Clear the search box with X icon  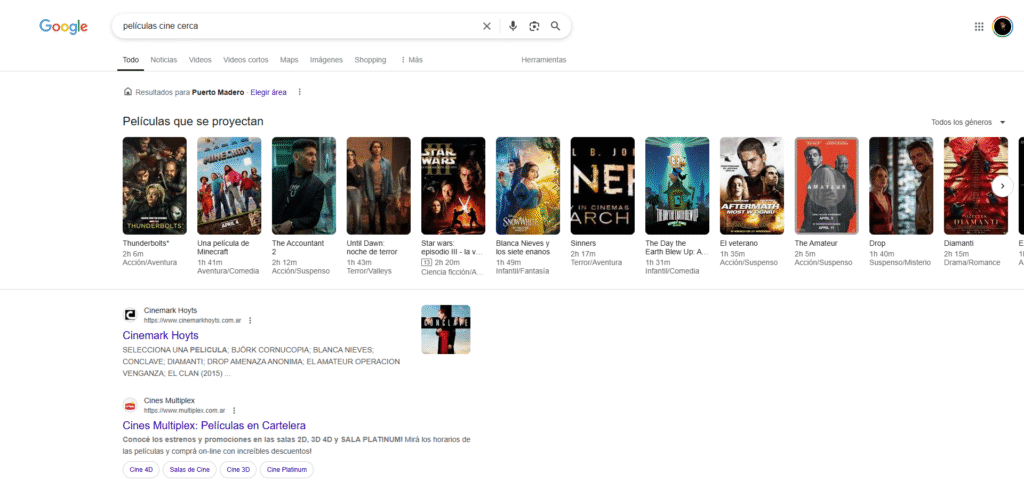pos(487,26)
